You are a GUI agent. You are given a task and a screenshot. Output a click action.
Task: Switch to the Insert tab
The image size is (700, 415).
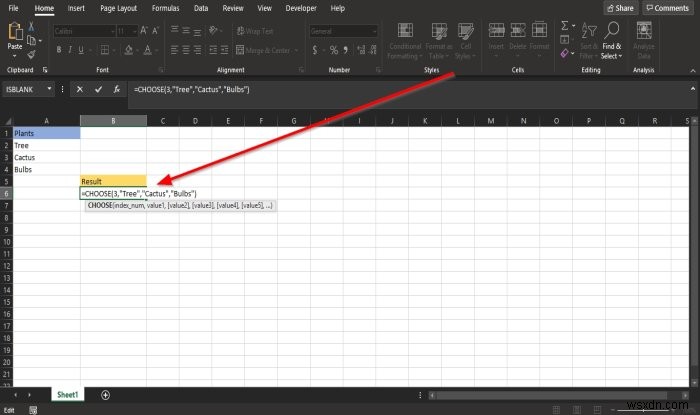point(76,8)
